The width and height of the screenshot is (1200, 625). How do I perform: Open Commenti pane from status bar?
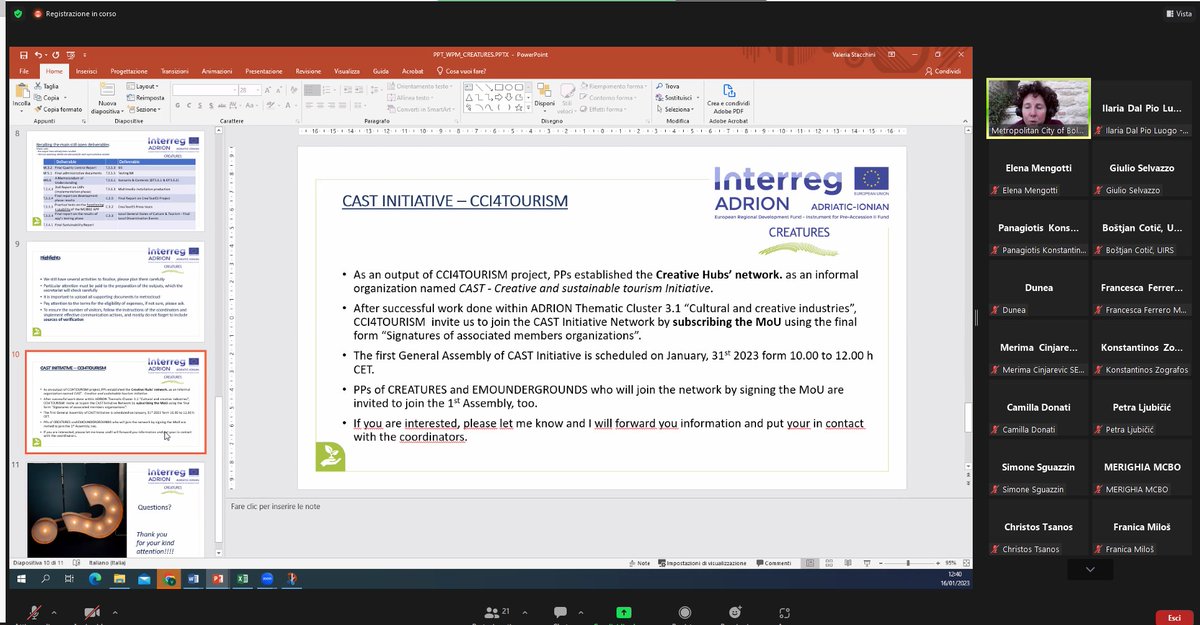773,563
